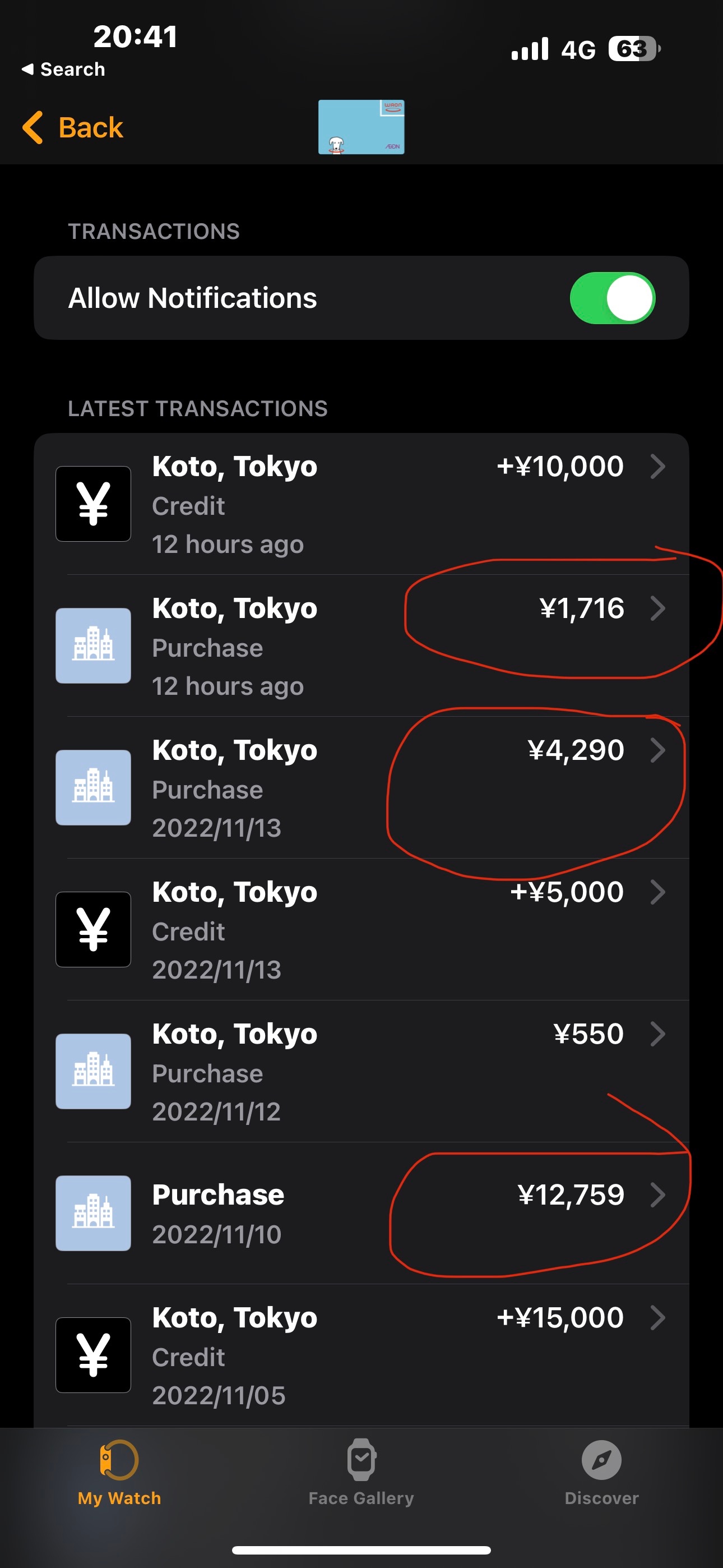Expand the +¥15,000 transaction chevron

[x=657, y=1318]
